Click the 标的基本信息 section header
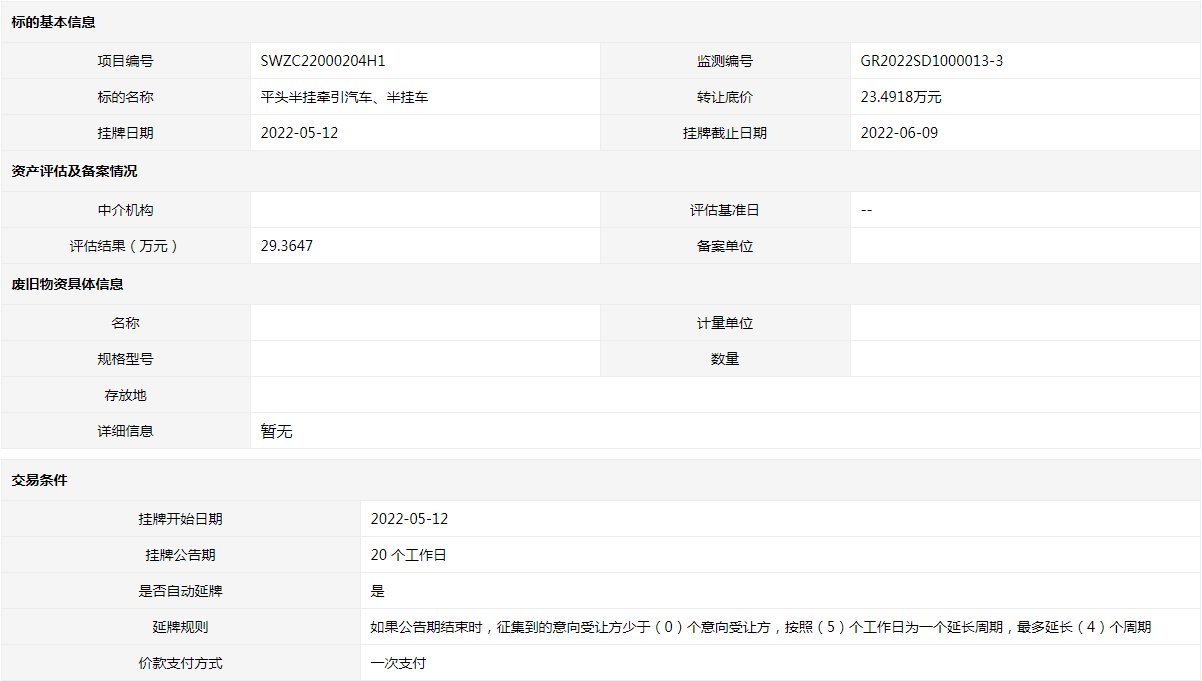 click(x=54, y=22)
